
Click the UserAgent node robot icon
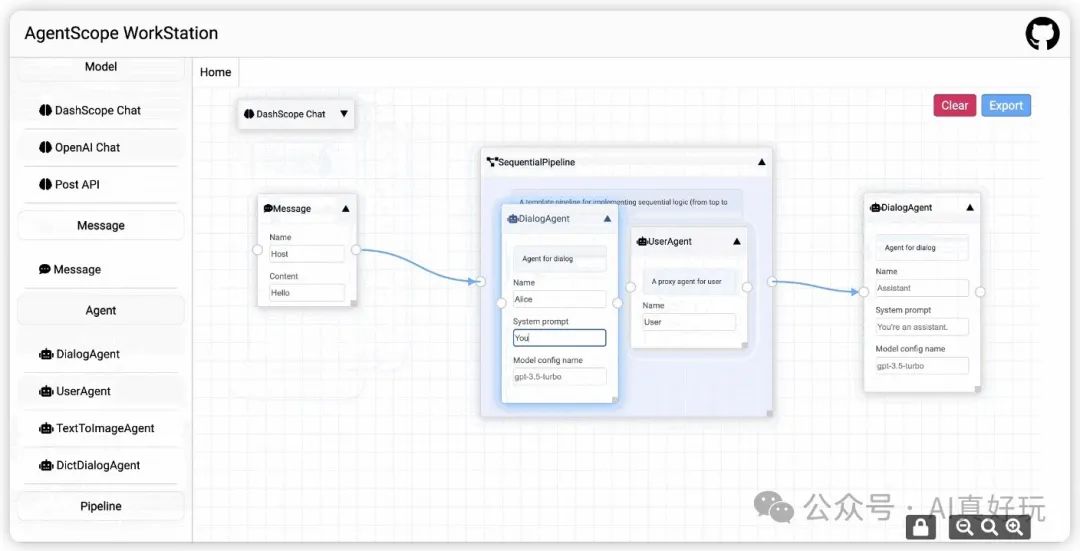(x=642, y=241)
